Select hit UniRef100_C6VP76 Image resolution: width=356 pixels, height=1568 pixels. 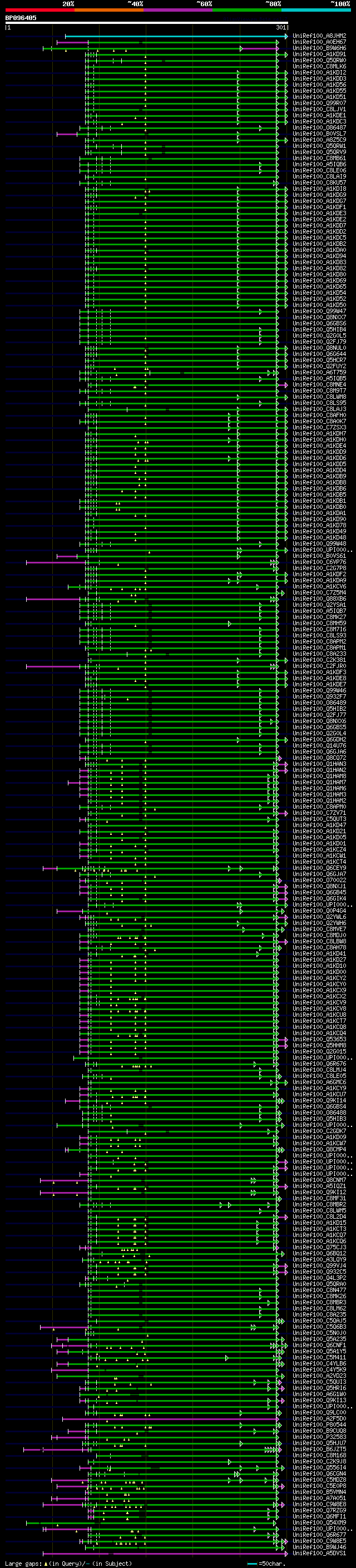tap(319, 562)
